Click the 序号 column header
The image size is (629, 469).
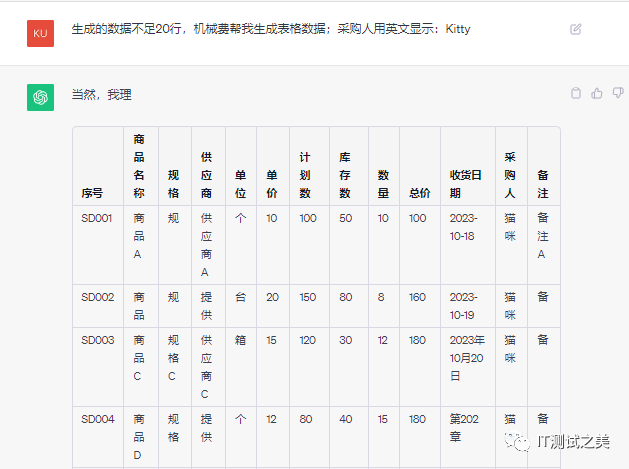coord(92,193)
